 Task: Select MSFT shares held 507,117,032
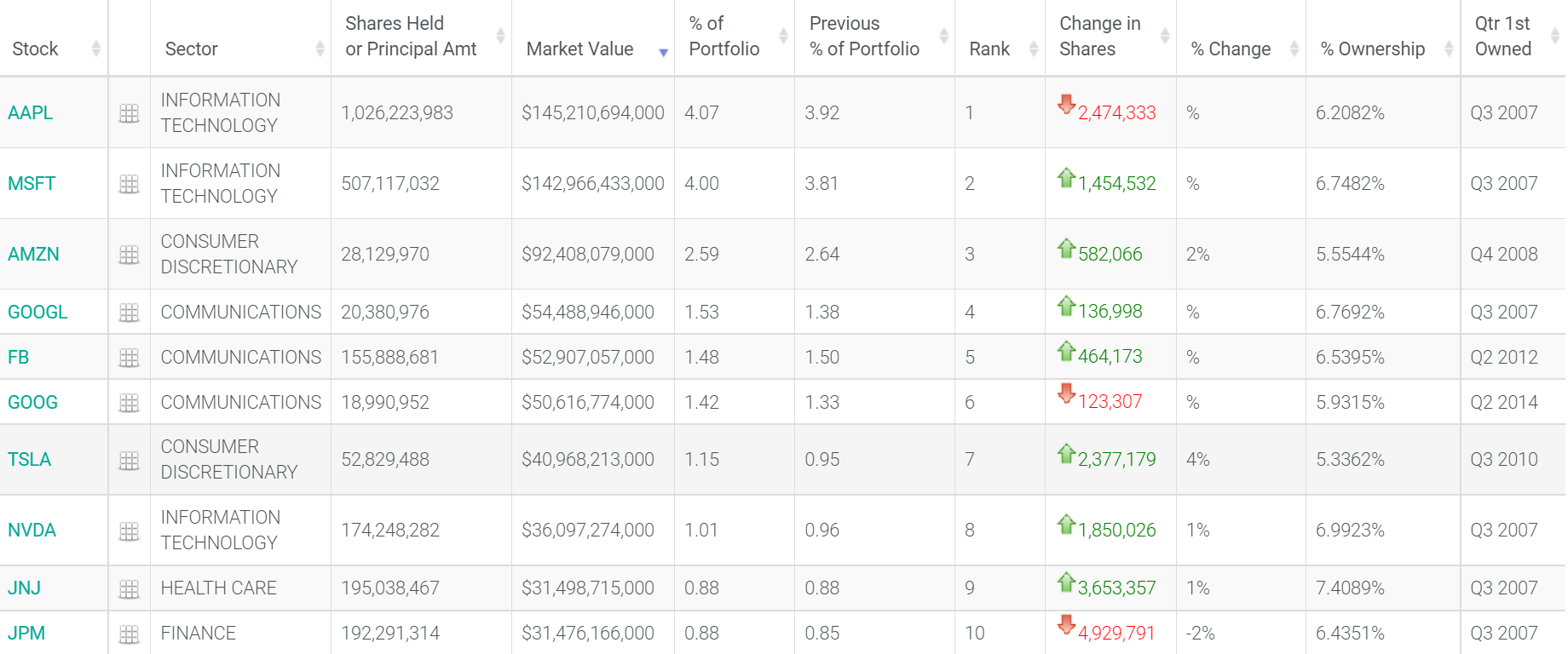(x=390, y=184)
